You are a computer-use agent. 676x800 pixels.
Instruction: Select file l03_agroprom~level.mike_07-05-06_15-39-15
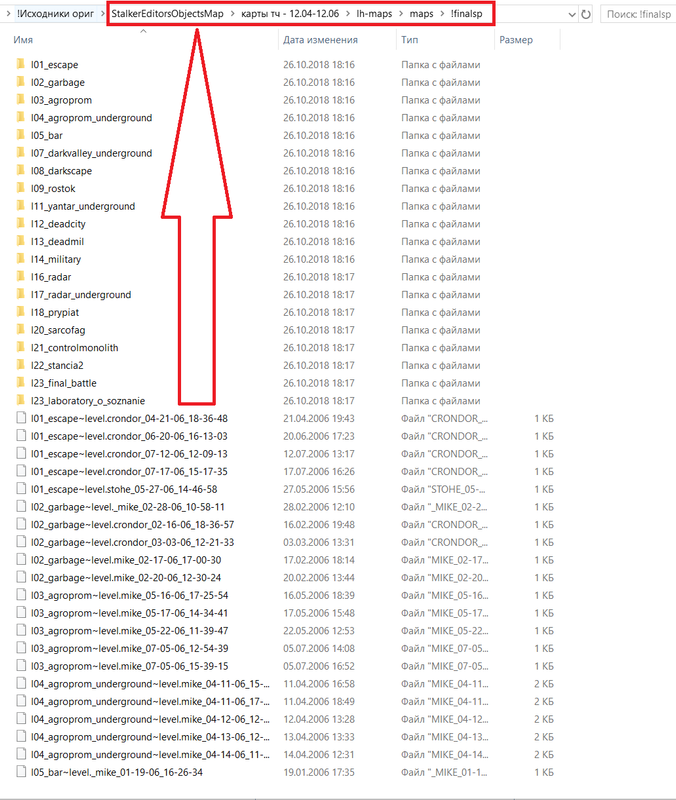click(129, 666)
